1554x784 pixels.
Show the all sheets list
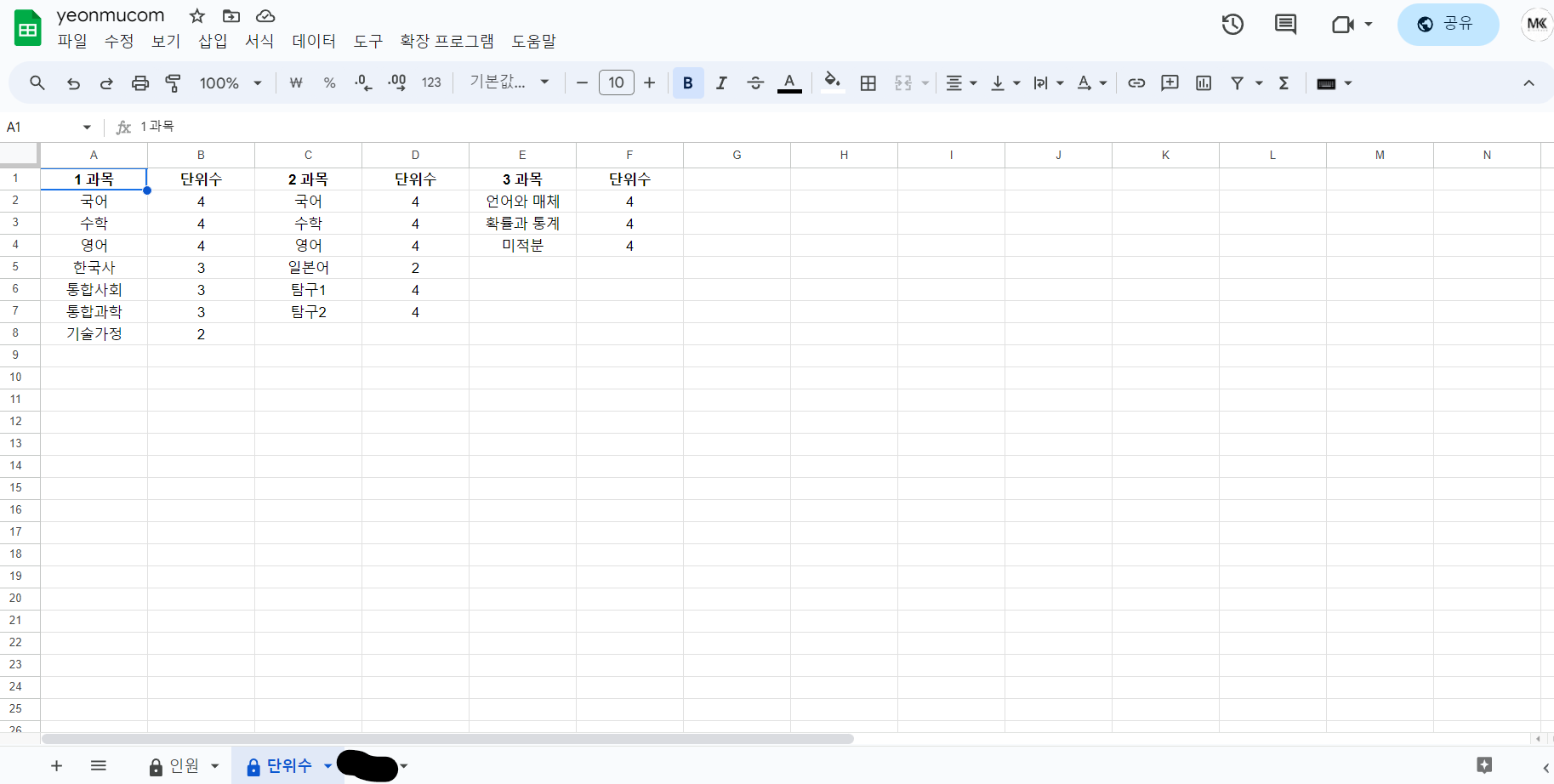(99, 765)
